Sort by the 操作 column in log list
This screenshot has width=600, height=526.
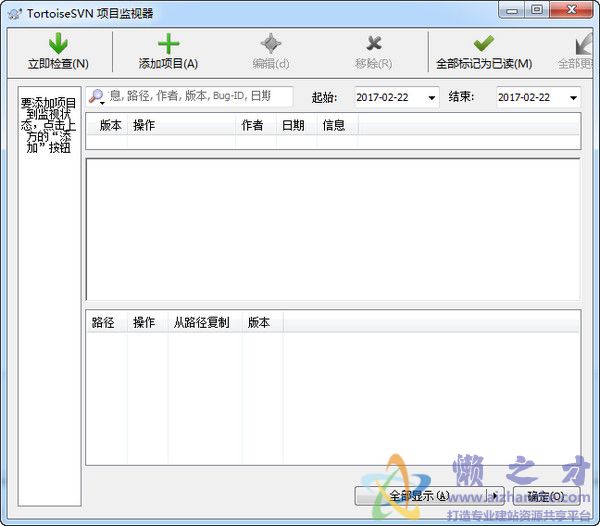tap(181, 125)
